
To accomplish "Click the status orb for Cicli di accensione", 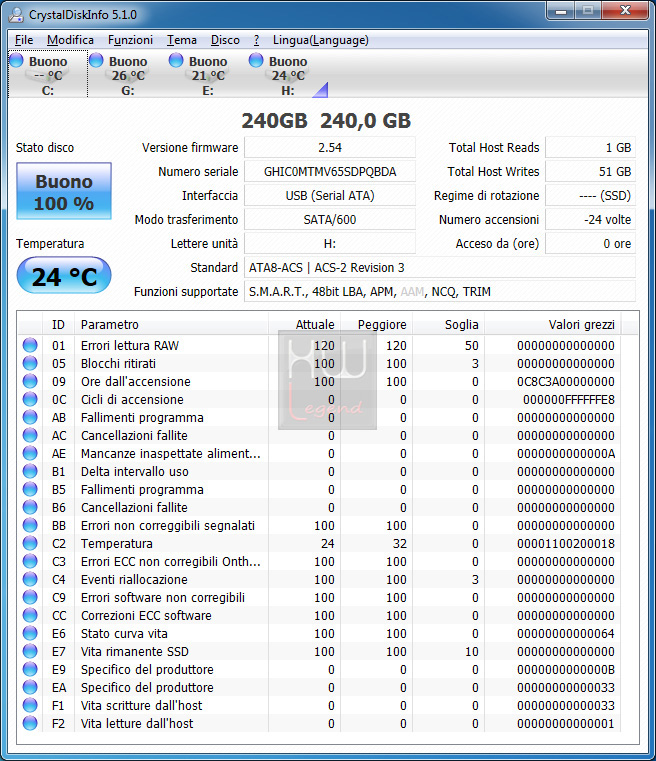I will click(x=30, y=399).
